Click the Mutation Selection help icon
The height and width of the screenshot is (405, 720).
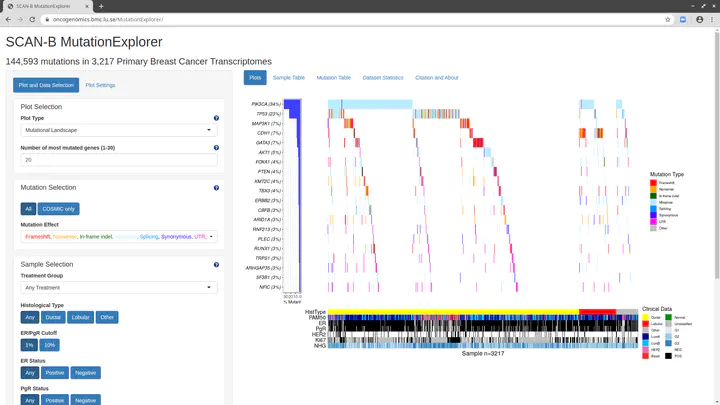click(216, 187)
